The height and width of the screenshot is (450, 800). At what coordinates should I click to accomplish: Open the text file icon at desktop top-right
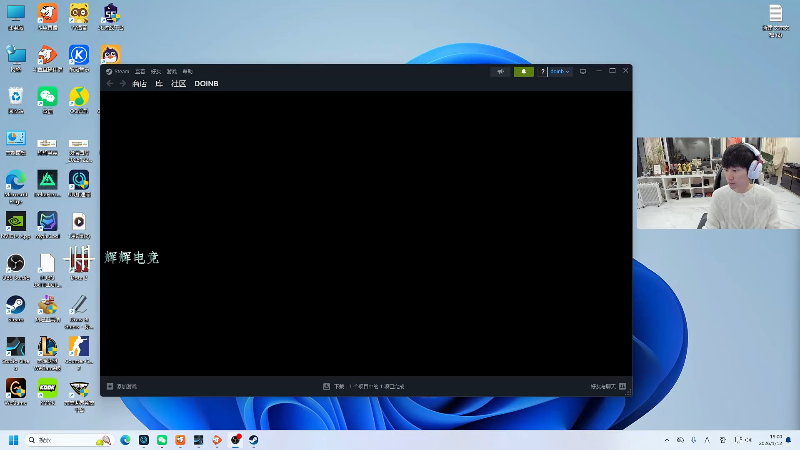point(776,20)
